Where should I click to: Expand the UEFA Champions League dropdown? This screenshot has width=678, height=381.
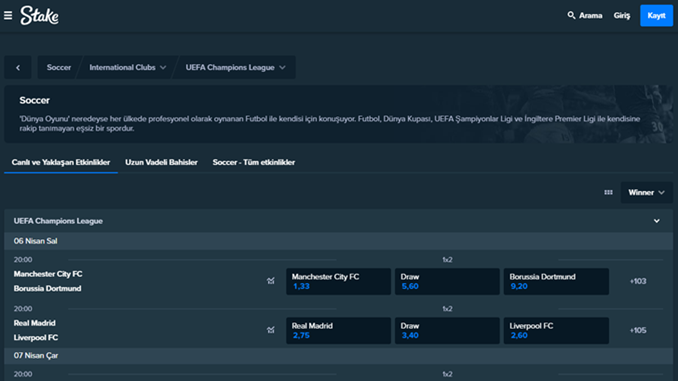[236, 67]
